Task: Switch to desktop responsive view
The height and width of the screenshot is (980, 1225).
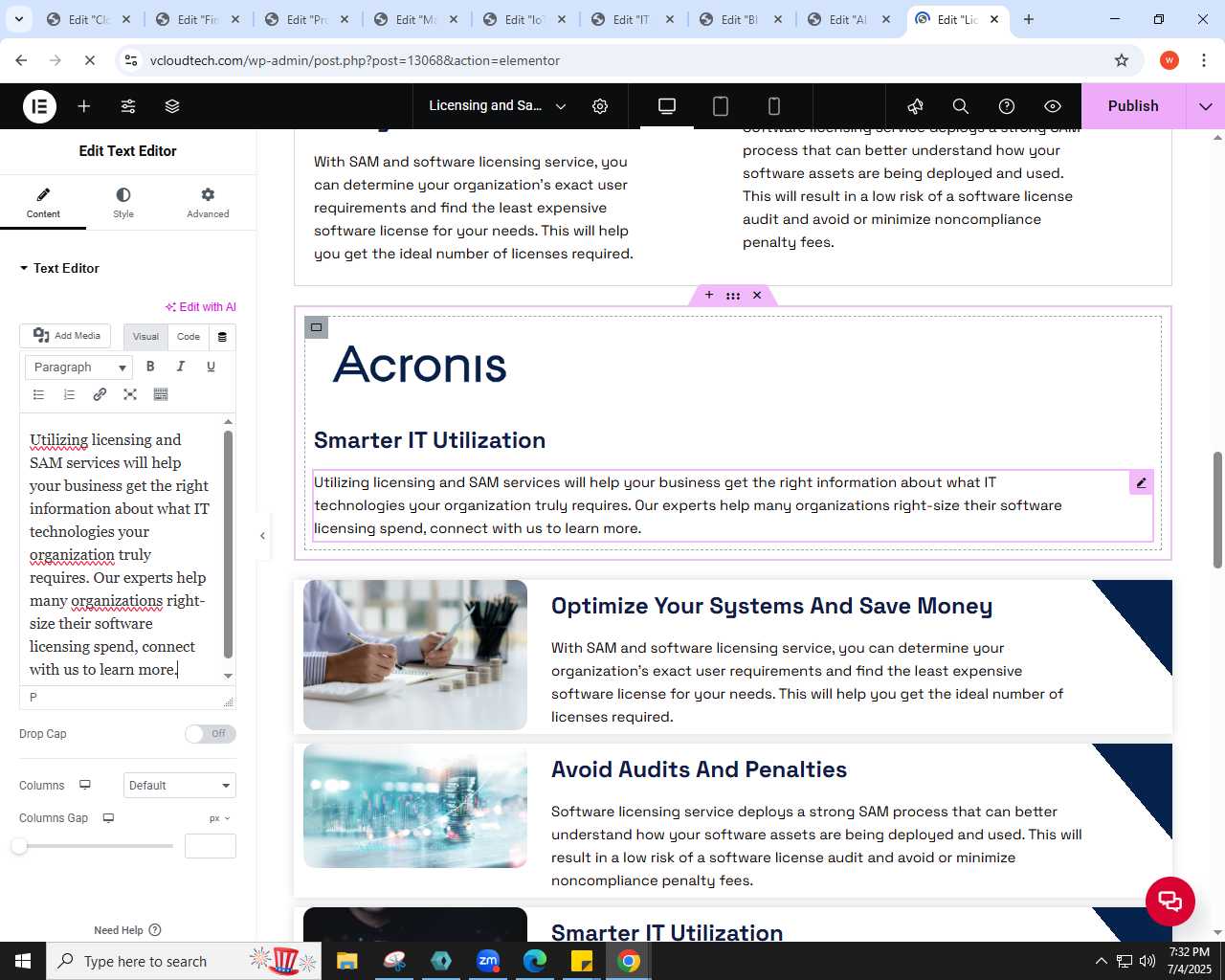Action: click(x=667, y=106)
